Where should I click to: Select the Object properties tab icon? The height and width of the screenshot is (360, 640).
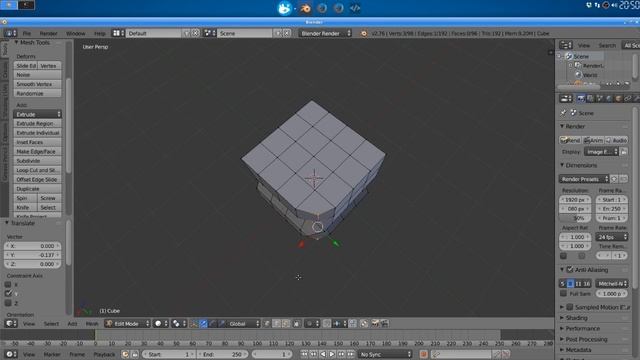point(618,98)
